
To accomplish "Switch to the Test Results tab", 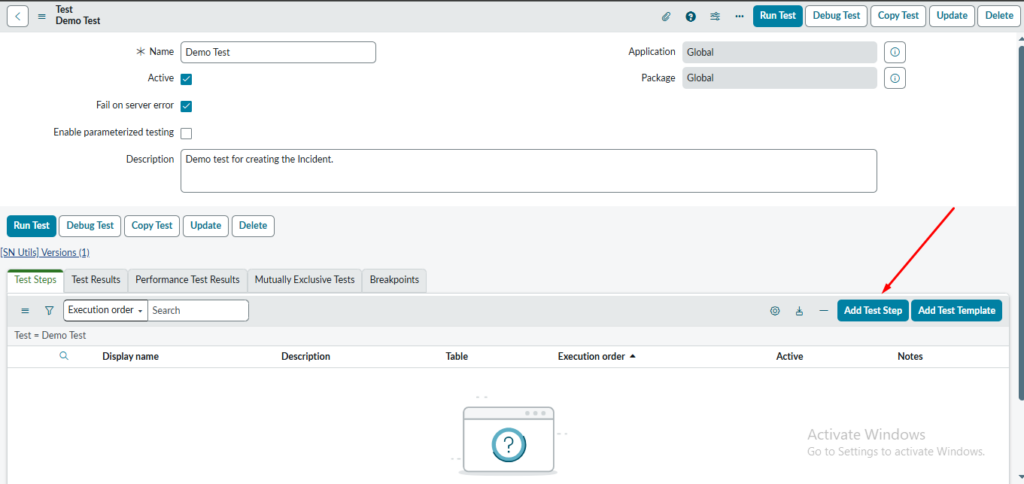I will click(x=96, y=280).
